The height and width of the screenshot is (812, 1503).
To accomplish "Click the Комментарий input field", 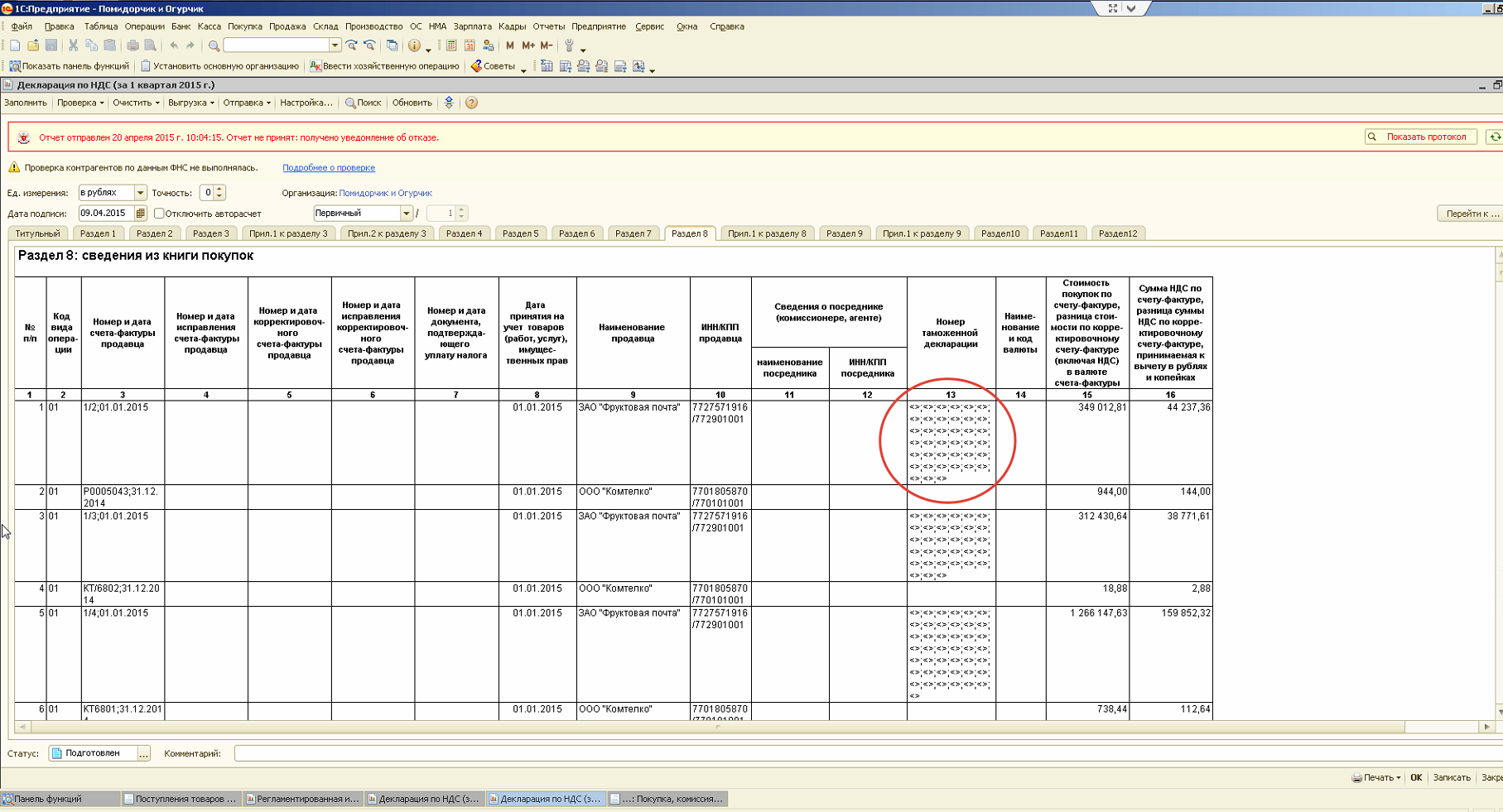I will (828, 753).
